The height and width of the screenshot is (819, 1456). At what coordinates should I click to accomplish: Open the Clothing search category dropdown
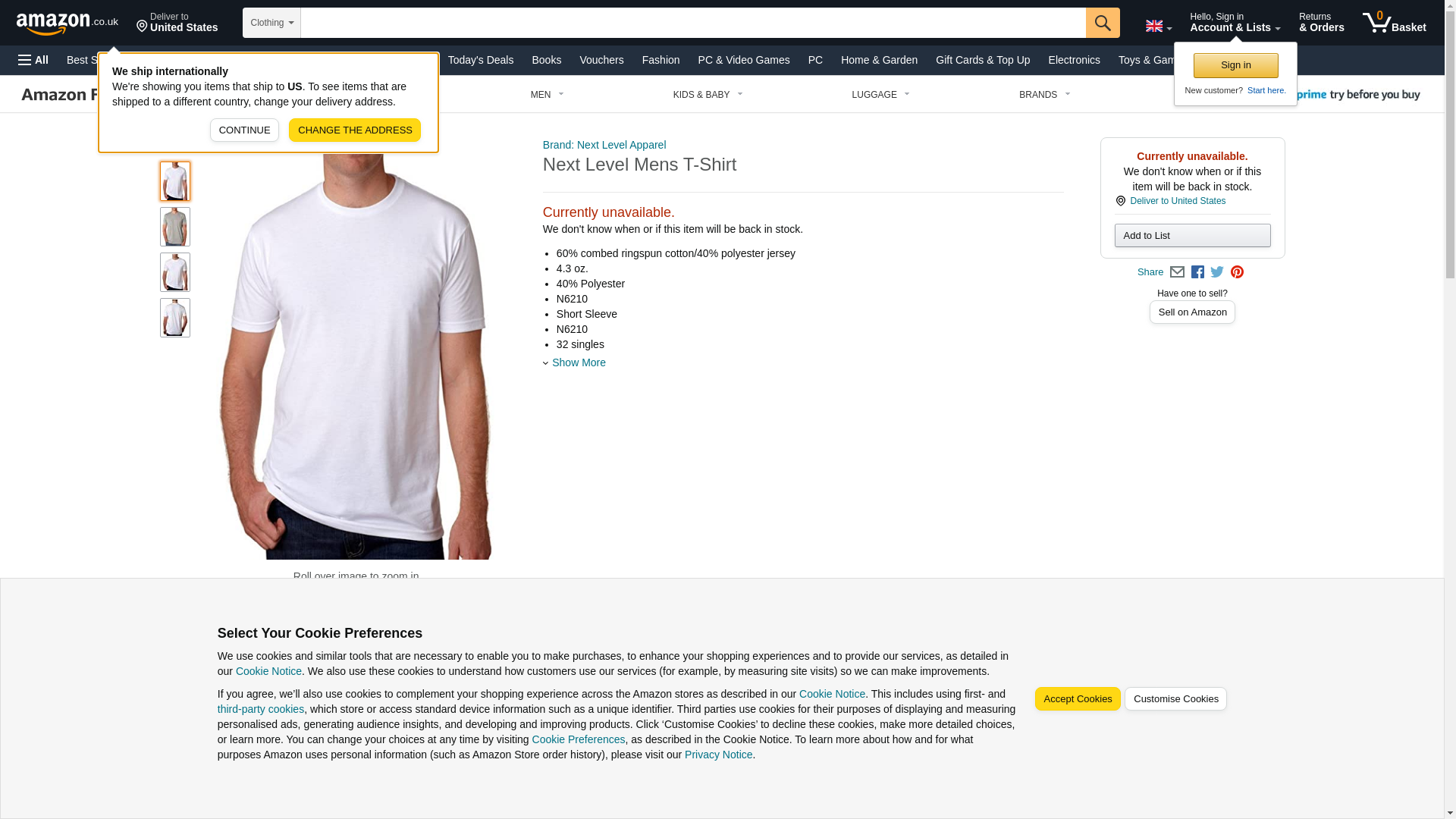click(x=271, y=23)
